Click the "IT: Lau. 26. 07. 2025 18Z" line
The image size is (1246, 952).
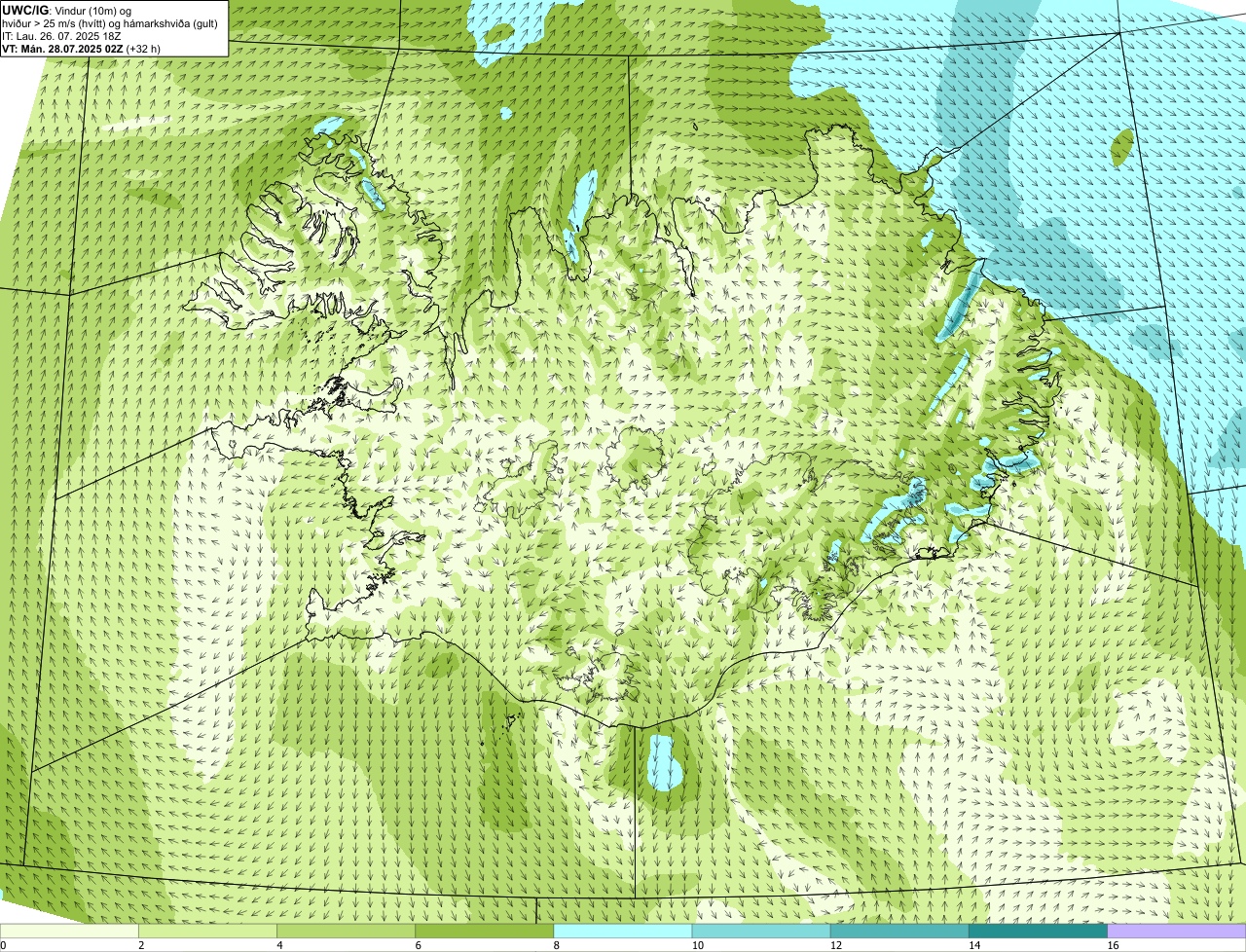[61, 36]
